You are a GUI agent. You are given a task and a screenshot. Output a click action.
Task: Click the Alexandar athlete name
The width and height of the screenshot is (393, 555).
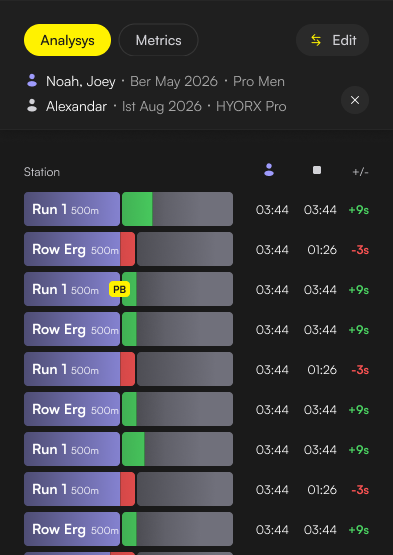click(76, 106)
